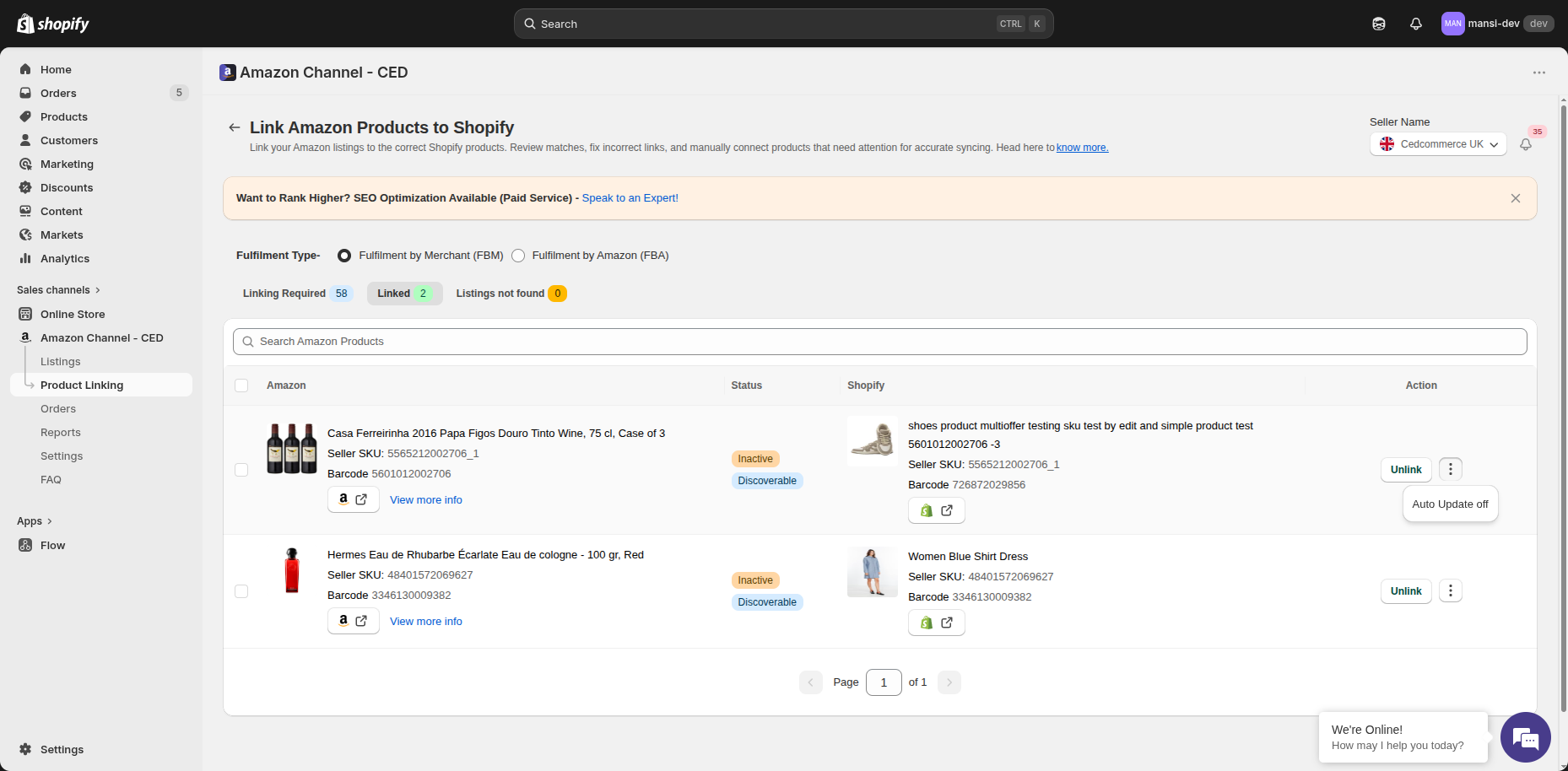1568x771 pixels.
Task: Select Product Linking in the sidebar
Action: (x=101, y=385)
